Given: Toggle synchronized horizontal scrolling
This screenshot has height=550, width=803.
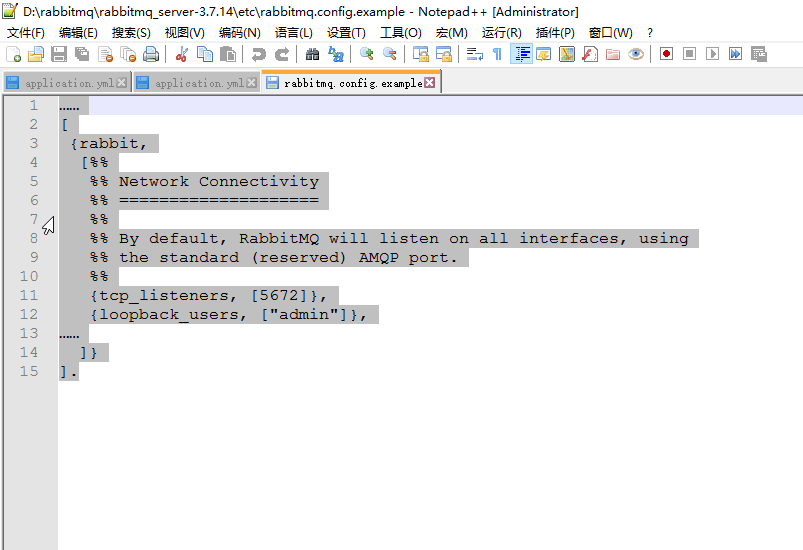Looking at the screenshot, I should [x=444, y=54].
